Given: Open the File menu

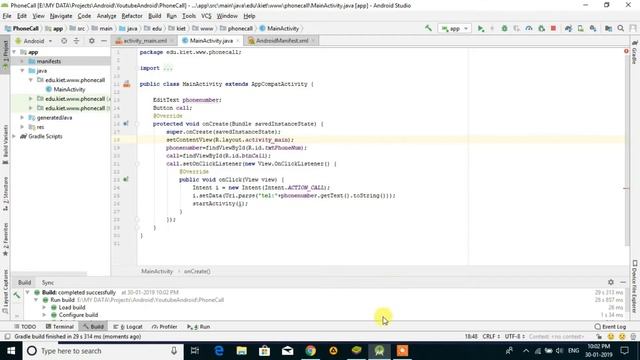Looking at the screenshot, I should coord(7,16).
